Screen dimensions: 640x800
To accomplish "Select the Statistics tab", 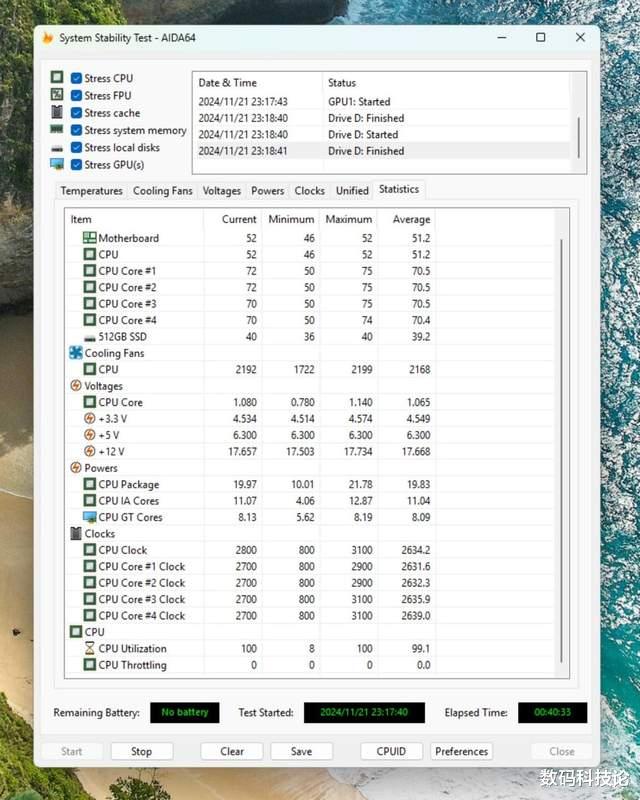I will point(399,189).
